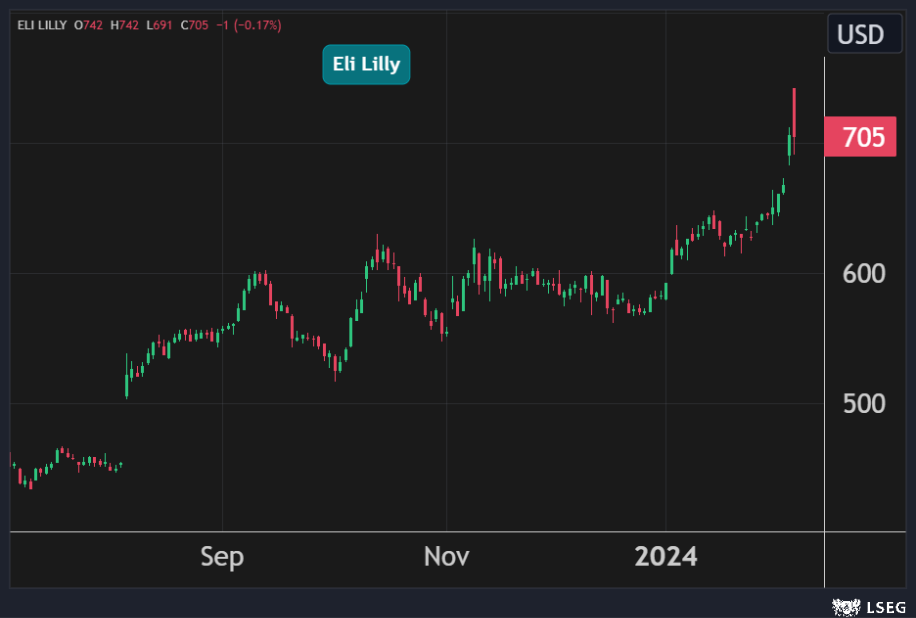The image size is (916, 618).
Task: Click the latest tall red candlestick
Action: pos(794,112)
